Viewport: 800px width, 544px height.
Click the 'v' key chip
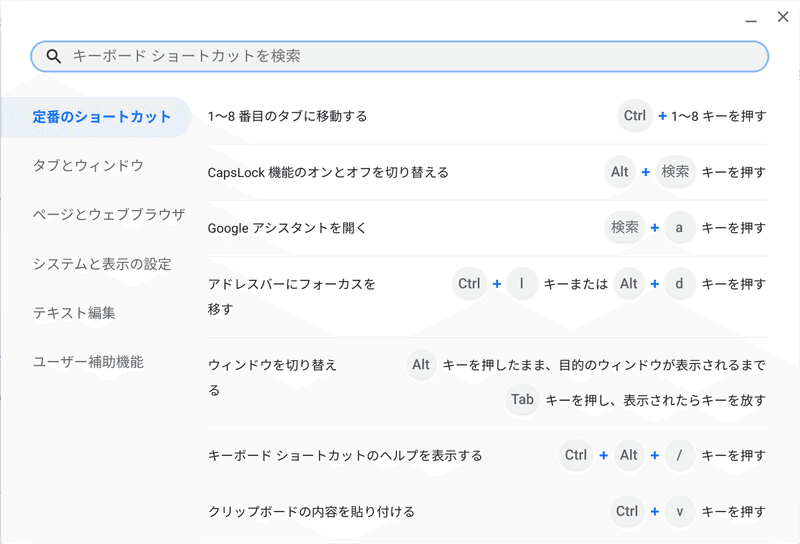pyautogui.click(x=680, y=511)
